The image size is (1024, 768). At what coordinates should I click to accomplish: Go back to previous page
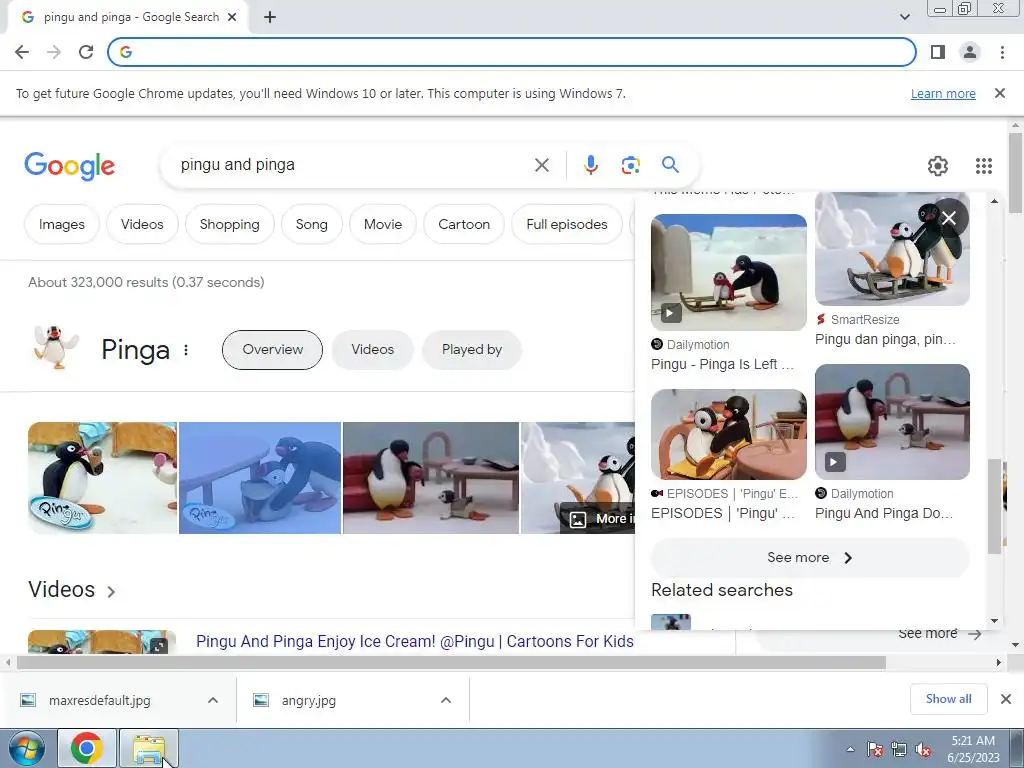pos(22,52)
